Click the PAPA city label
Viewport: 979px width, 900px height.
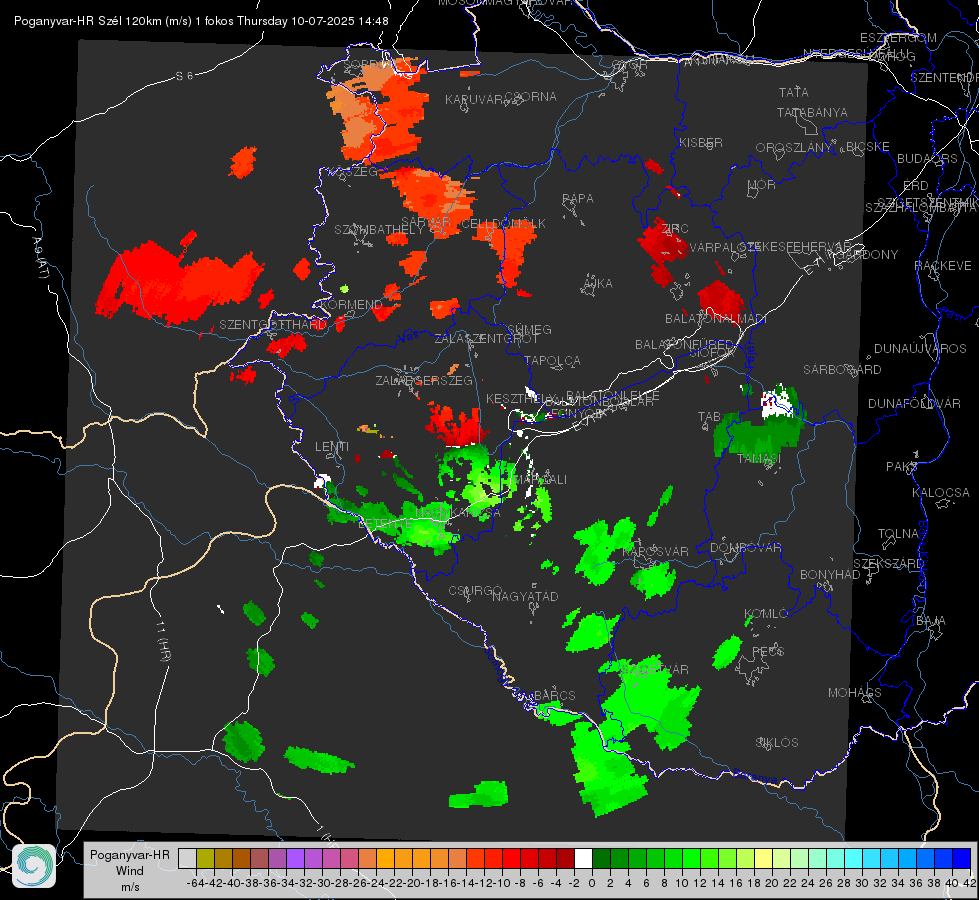578,198
